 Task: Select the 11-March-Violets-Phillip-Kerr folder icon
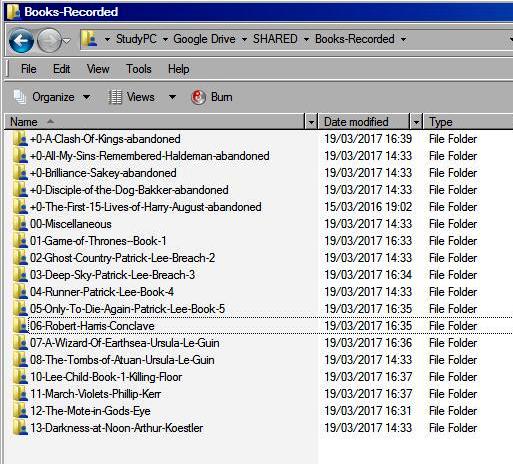20,394
